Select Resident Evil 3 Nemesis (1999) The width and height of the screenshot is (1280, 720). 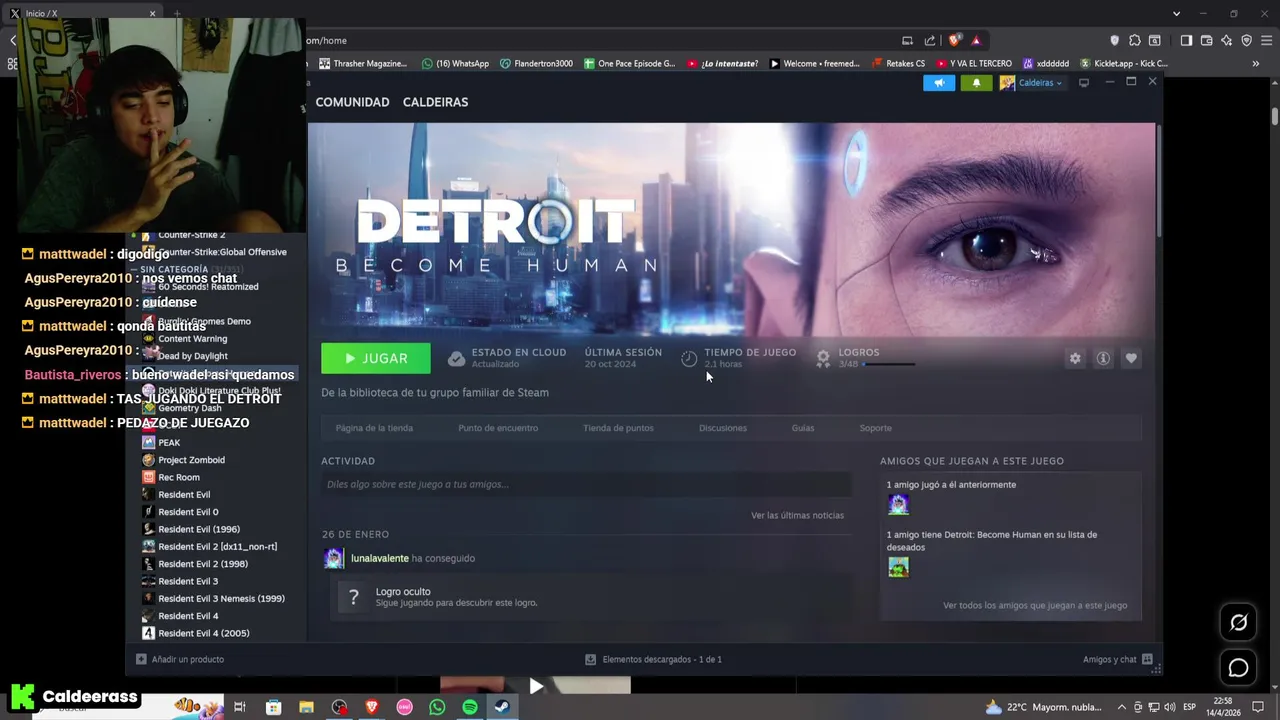pos(221,598)
